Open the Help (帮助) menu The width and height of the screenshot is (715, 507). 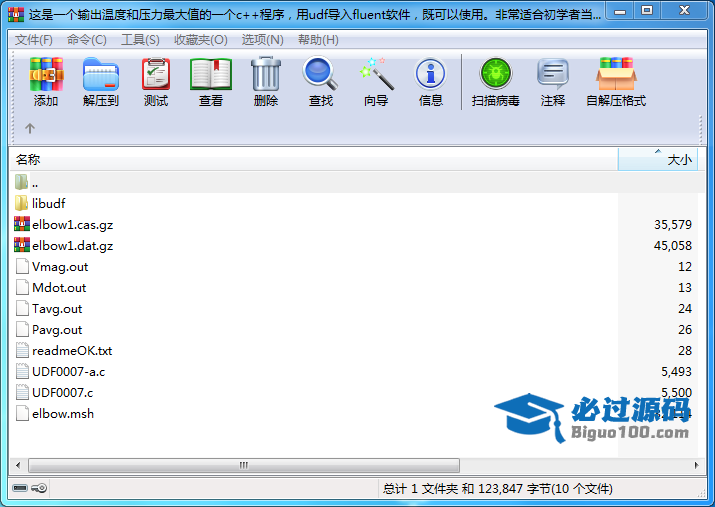(x=318, y=40)
